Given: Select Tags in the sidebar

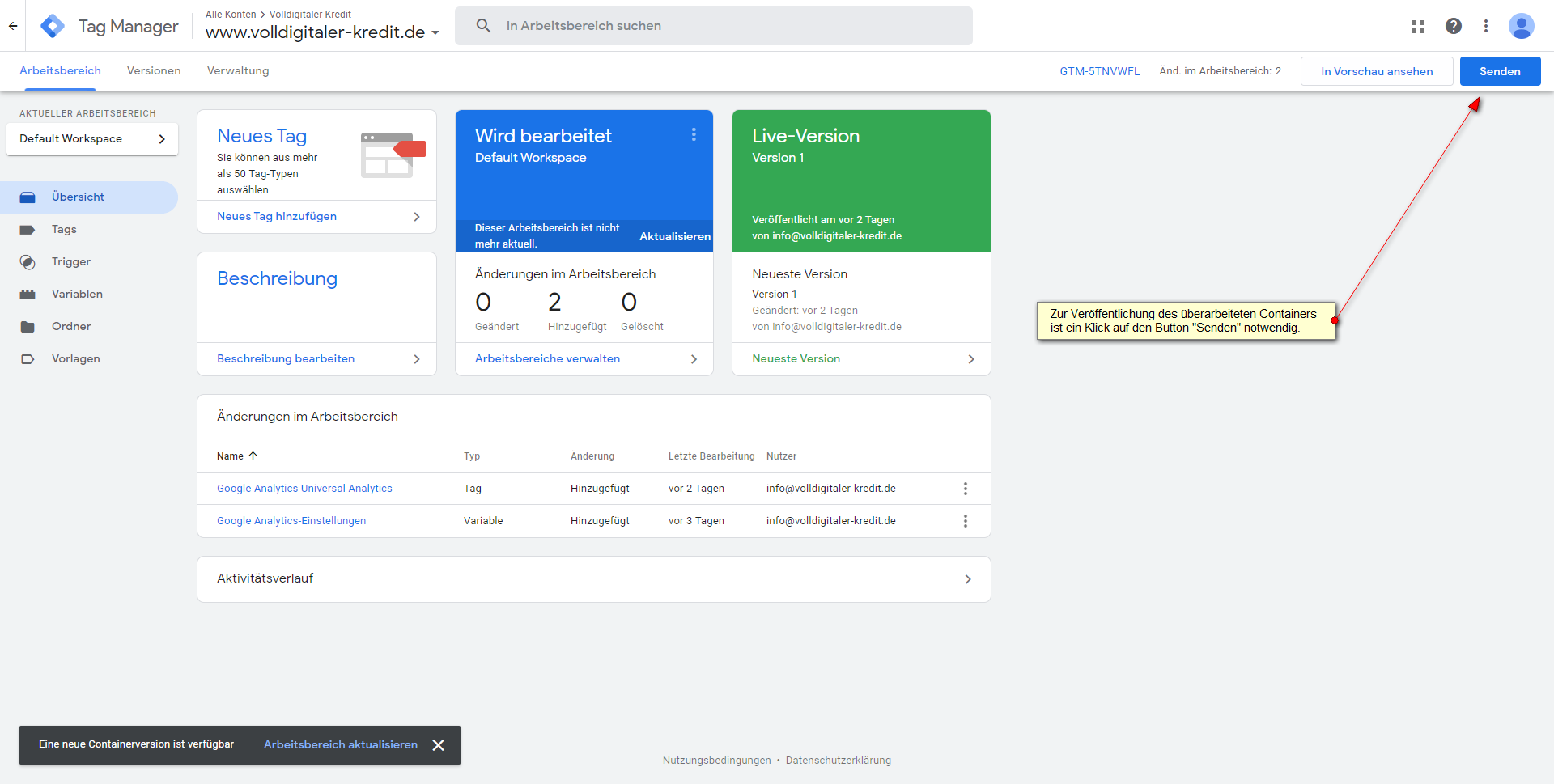Looking at the screenshot, I should coord(89,230).
